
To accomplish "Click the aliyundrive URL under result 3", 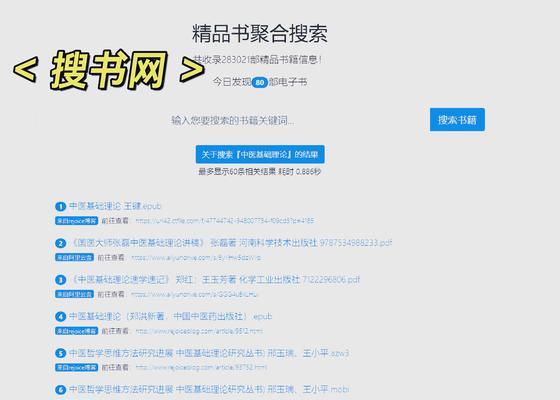I will 194,294.
